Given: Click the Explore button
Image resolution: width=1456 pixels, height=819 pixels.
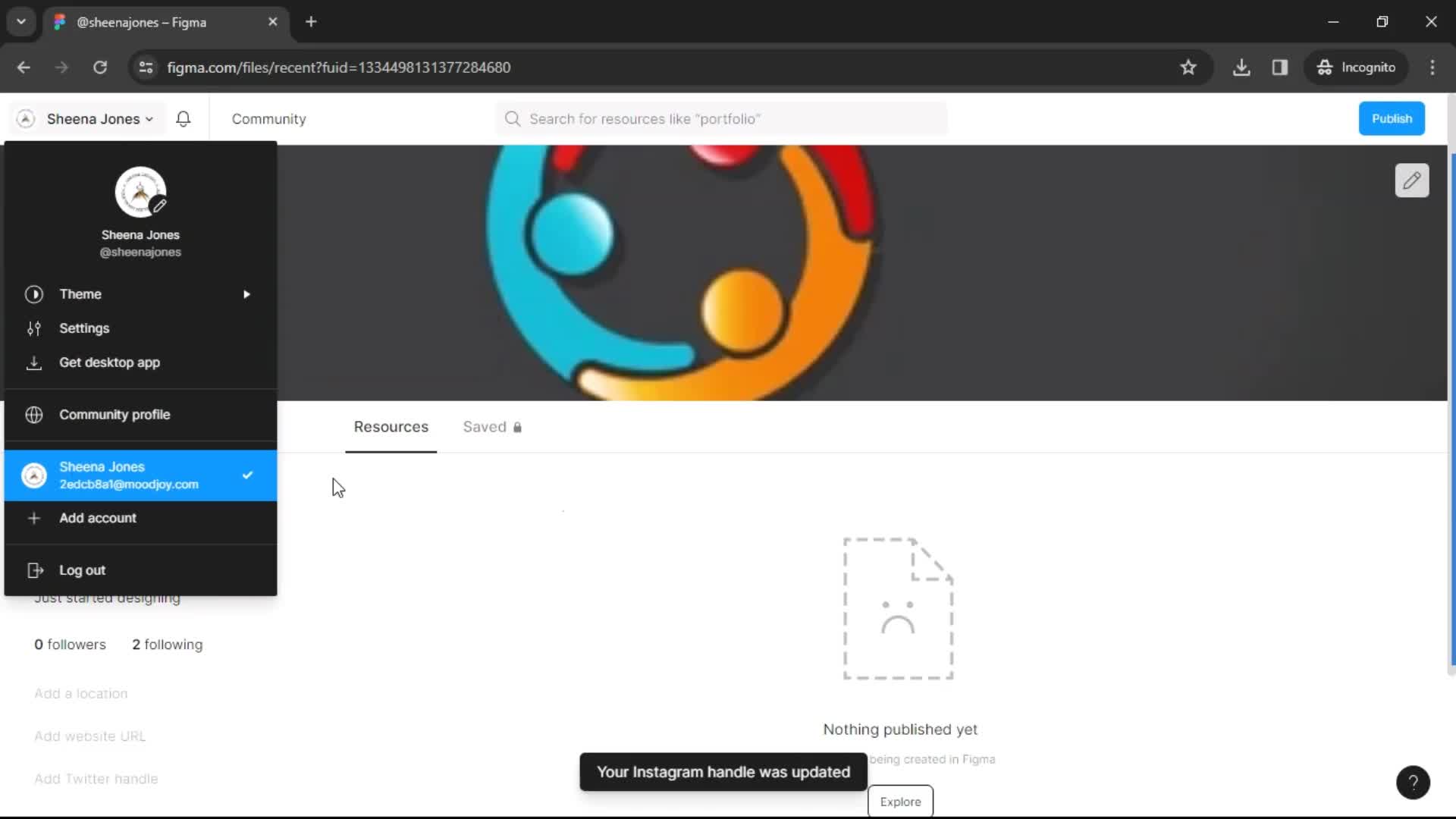Looking at the screenshot, I should coord(900,801).
